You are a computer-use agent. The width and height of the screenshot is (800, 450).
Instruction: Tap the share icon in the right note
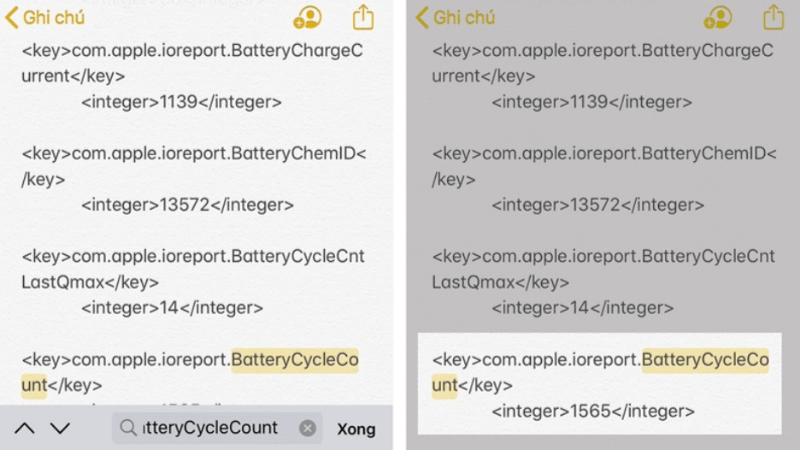coord(773,17)
